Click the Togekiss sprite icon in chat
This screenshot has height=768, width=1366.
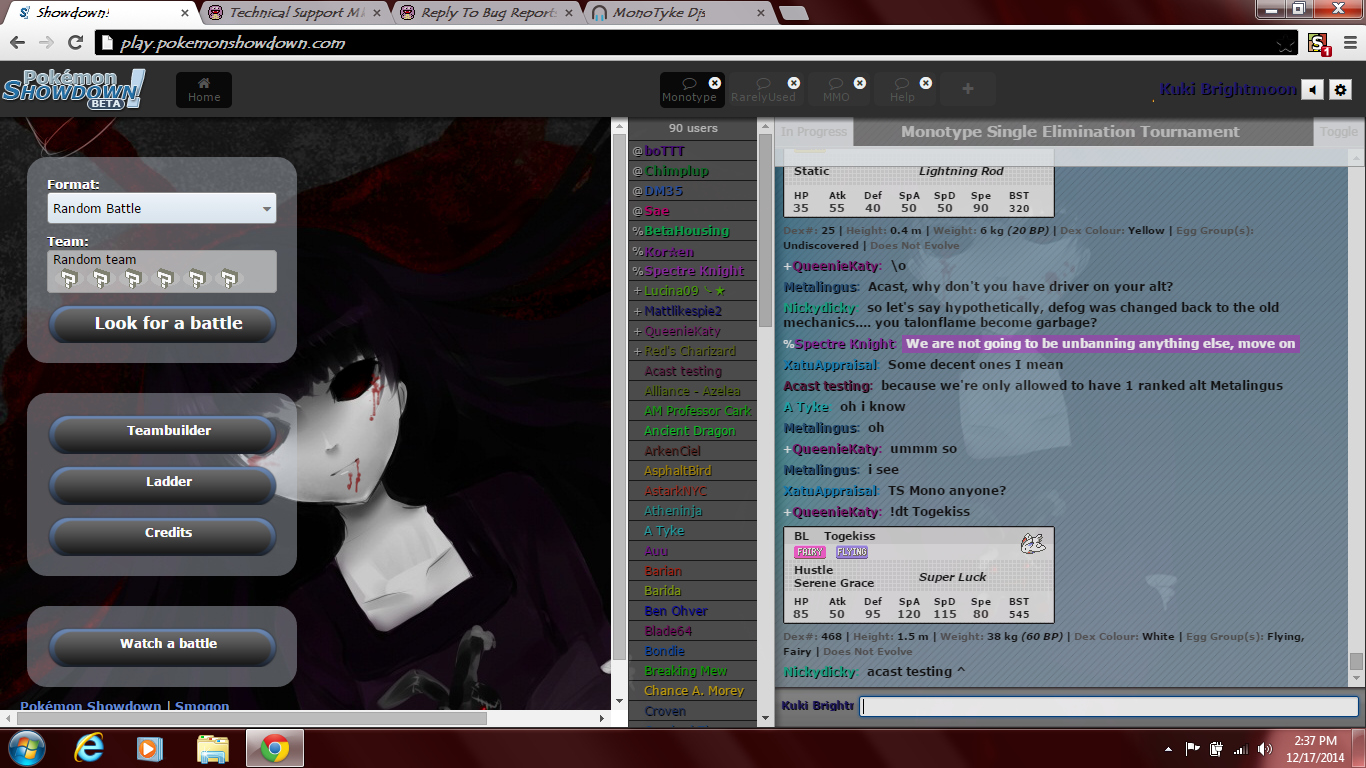coord(1033,543)
